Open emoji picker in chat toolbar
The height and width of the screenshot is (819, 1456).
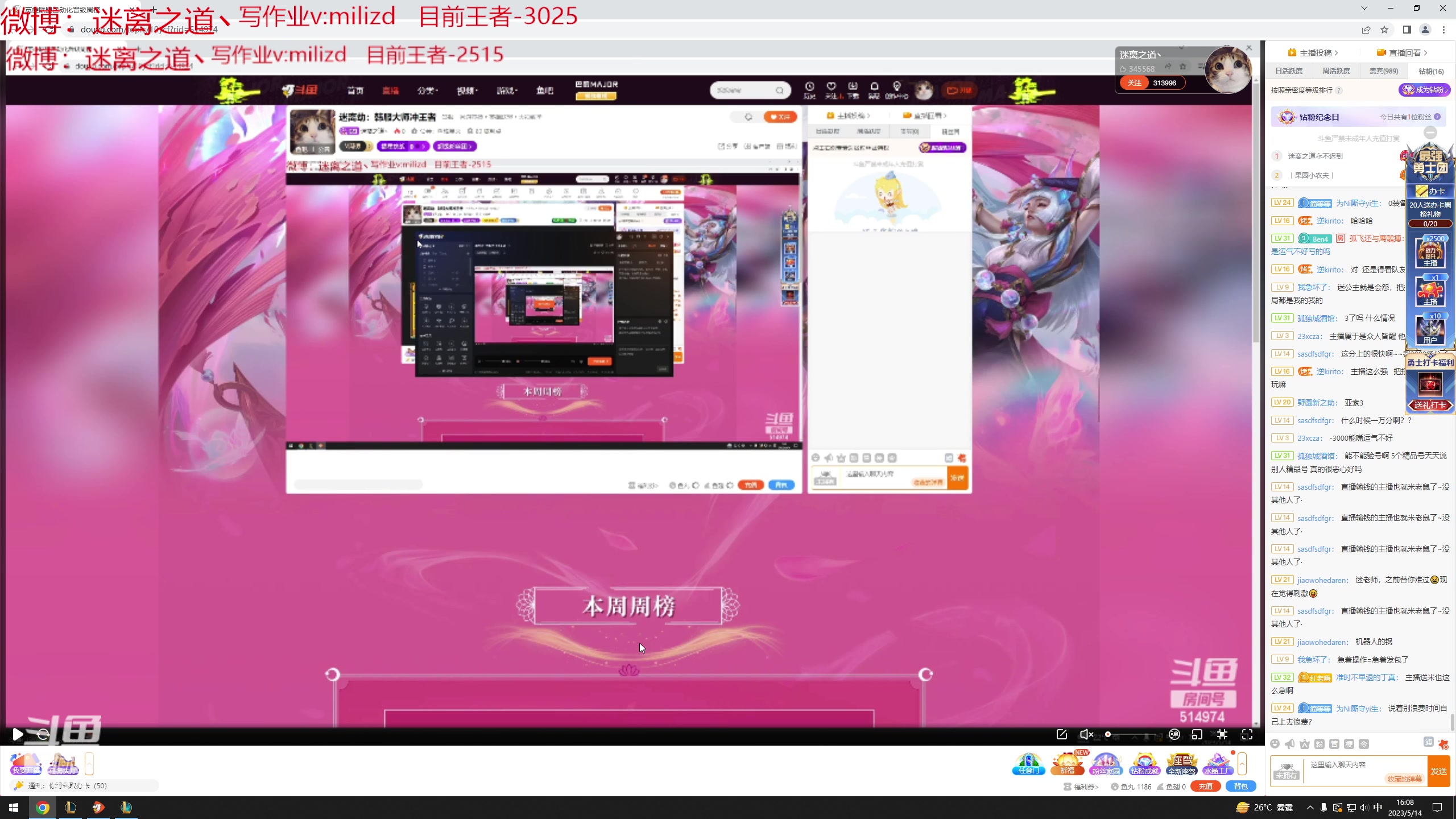[x=1275, y=744]
